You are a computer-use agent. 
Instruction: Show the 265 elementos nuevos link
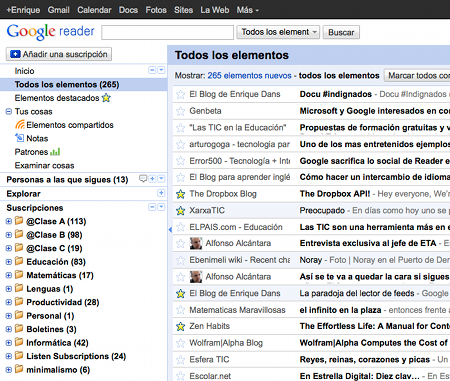coord(249,76)
